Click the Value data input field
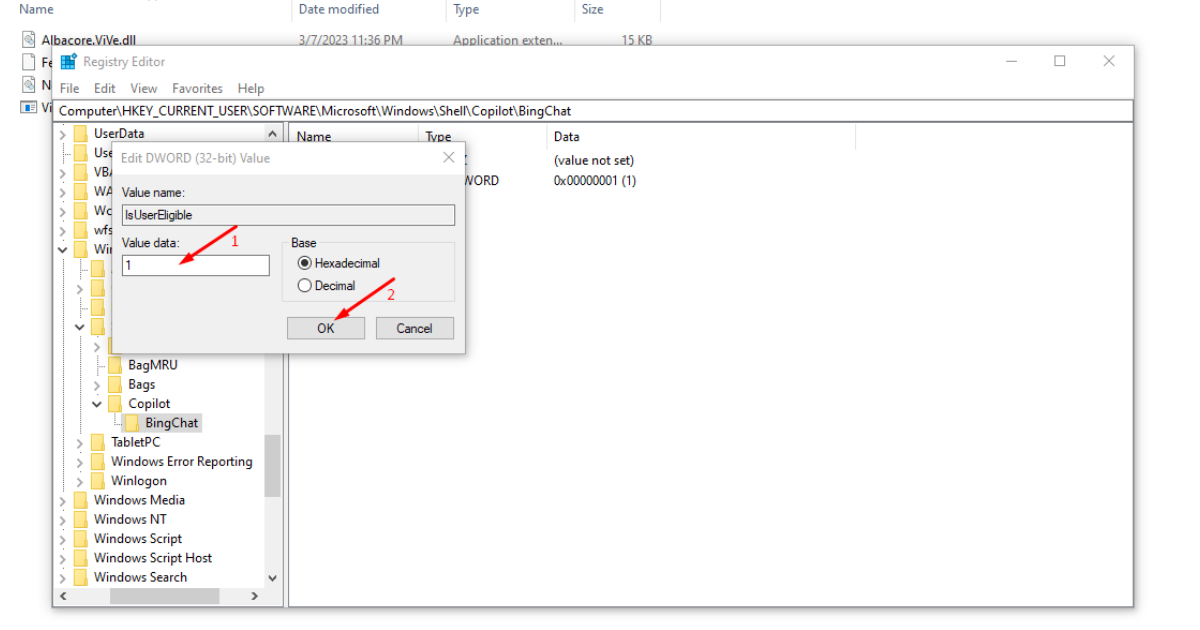Viewport: 1200px width, 630px height. point(196,265)
